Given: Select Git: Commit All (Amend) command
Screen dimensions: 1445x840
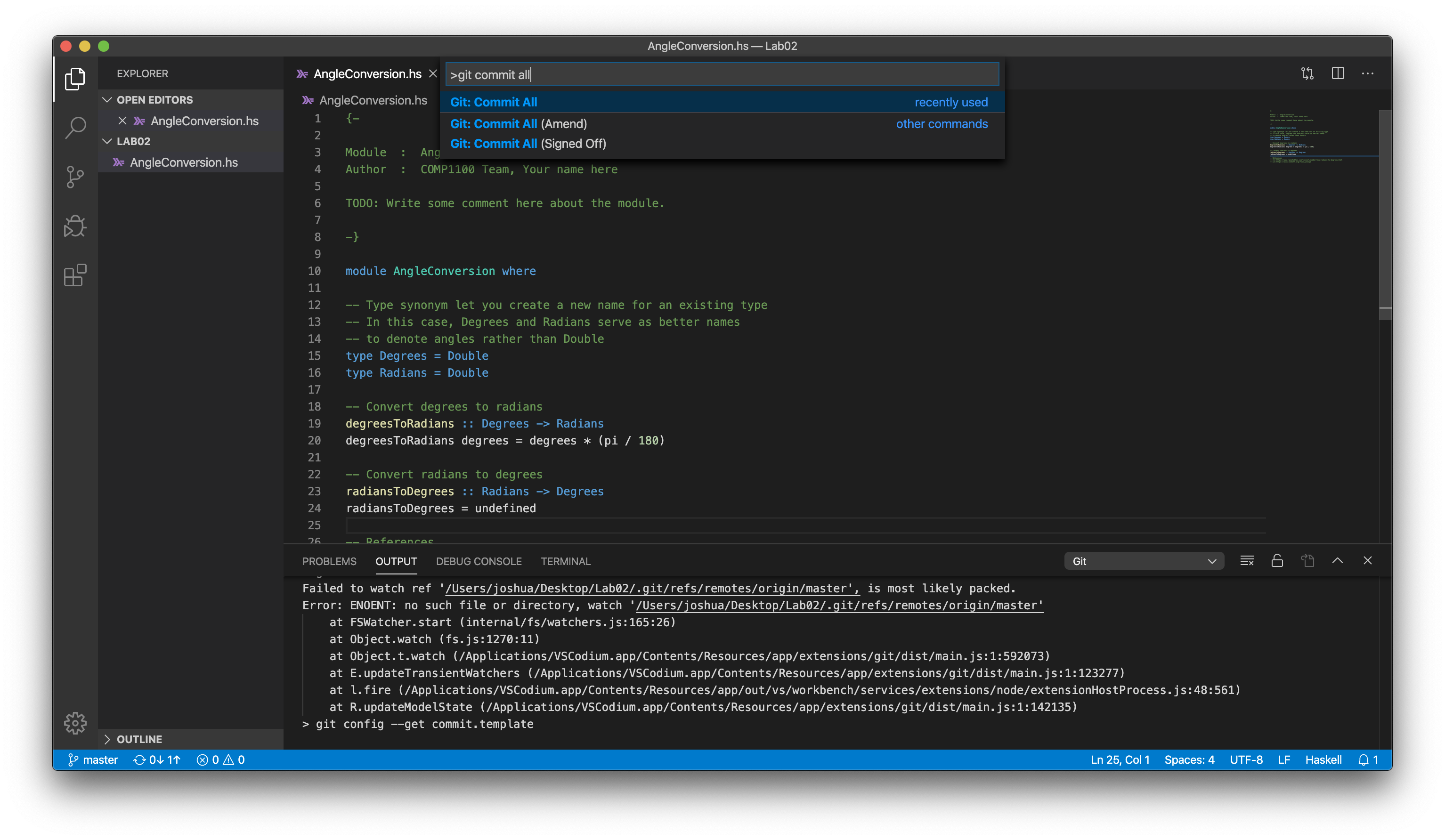Looking at the screenshot, I should point(518,123).
